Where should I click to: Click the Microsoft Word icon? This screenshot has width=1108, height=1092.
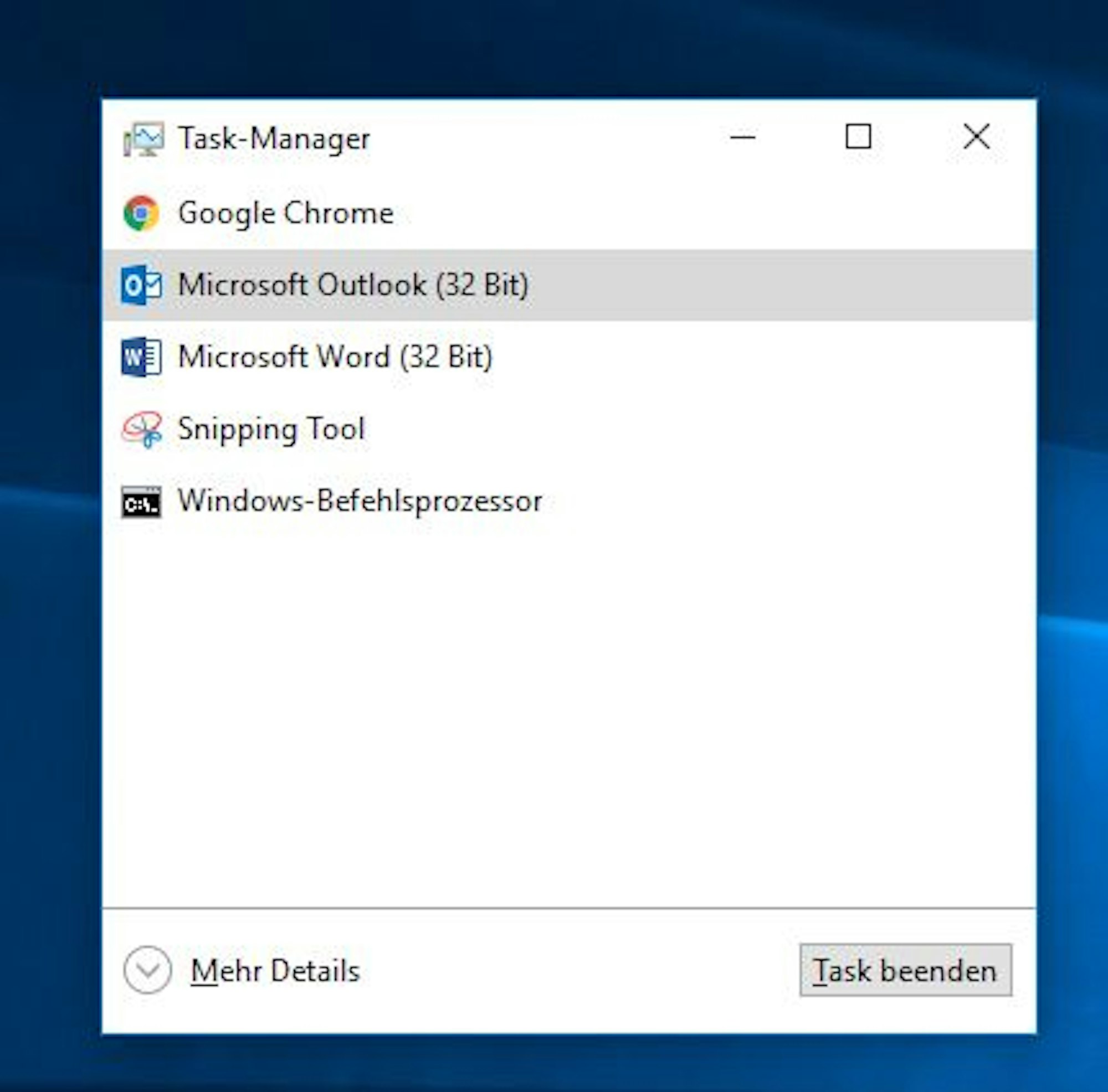coord(141,357)
